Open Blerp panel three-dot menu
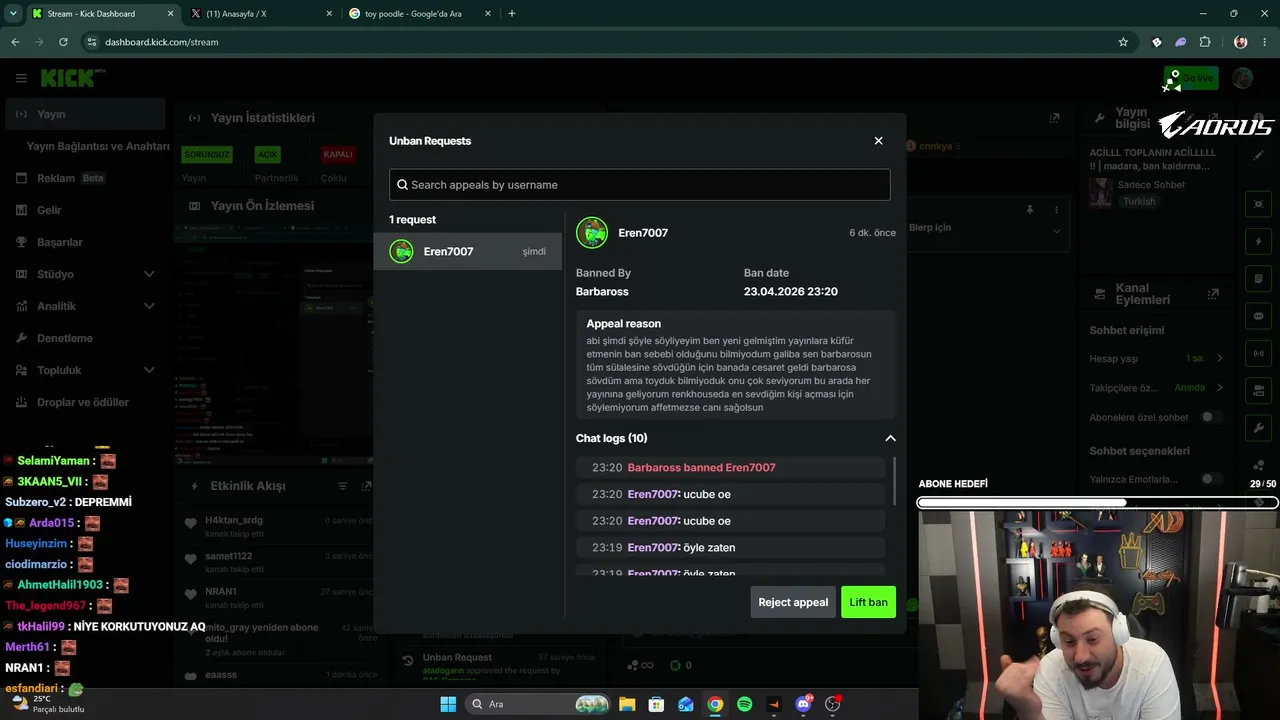1280x720 pixels. [1056, 210]
